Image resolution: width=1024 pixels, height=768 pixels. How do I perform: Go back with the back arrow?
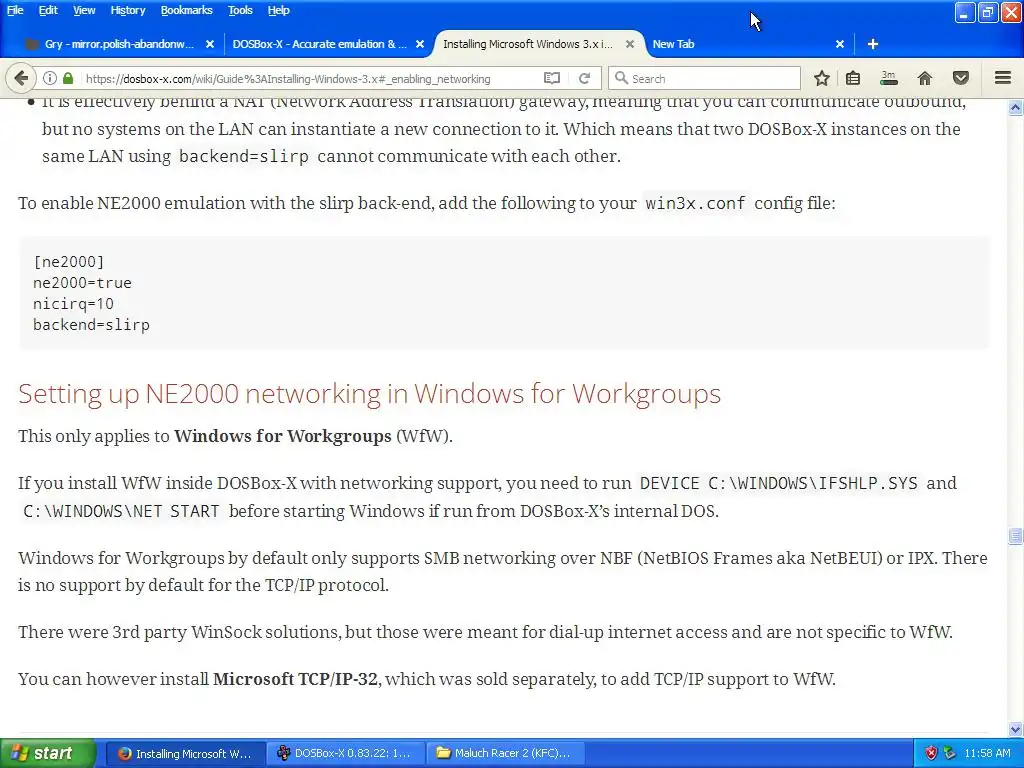coord(21,78)
